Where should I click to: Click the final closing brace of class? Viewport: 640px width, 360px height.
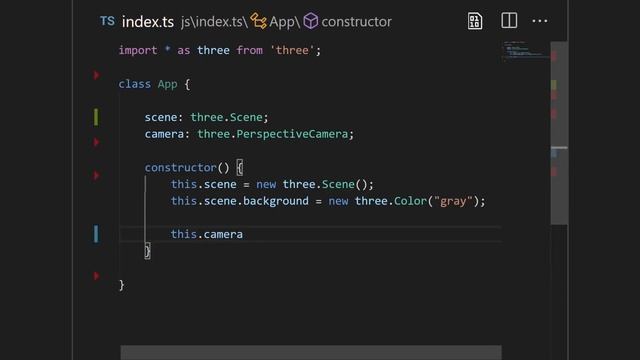pyautogui.click(x=121, y=285)
